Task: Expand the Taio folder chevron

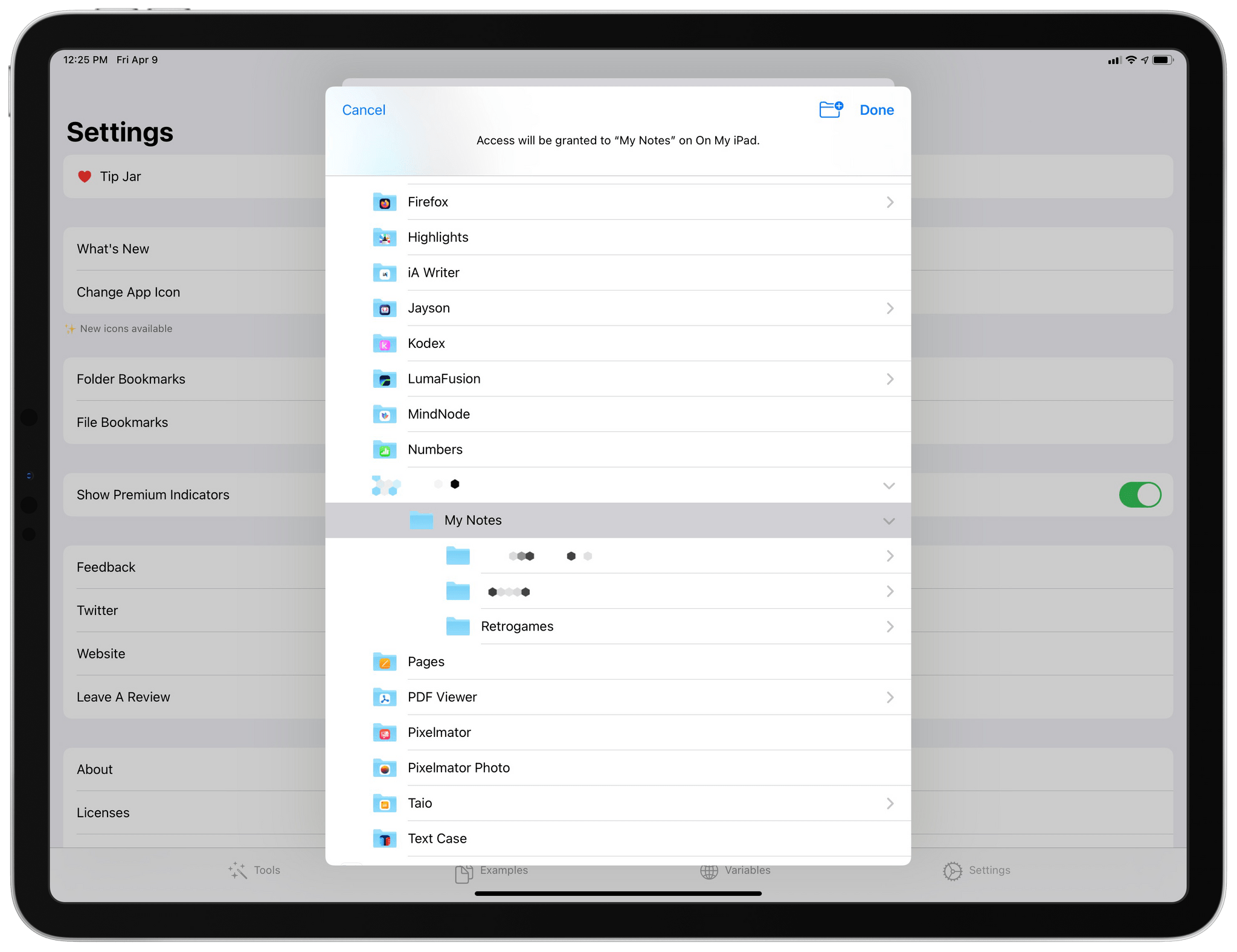Action: (890, 803)
